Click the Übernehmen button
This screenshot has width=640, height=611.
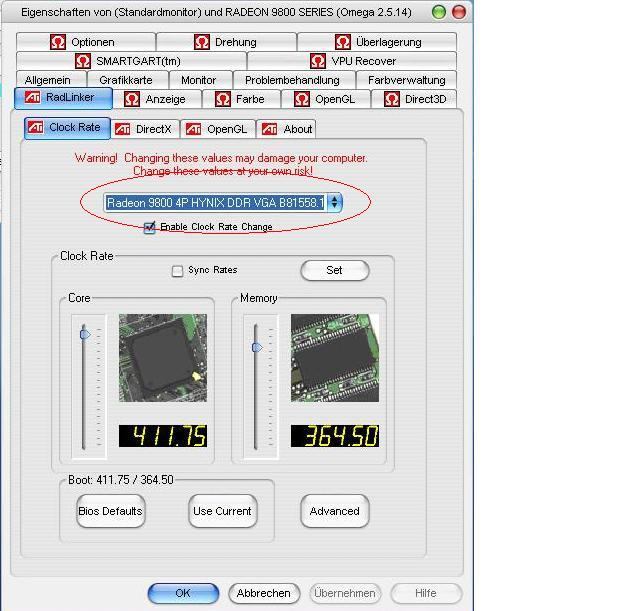345,593
